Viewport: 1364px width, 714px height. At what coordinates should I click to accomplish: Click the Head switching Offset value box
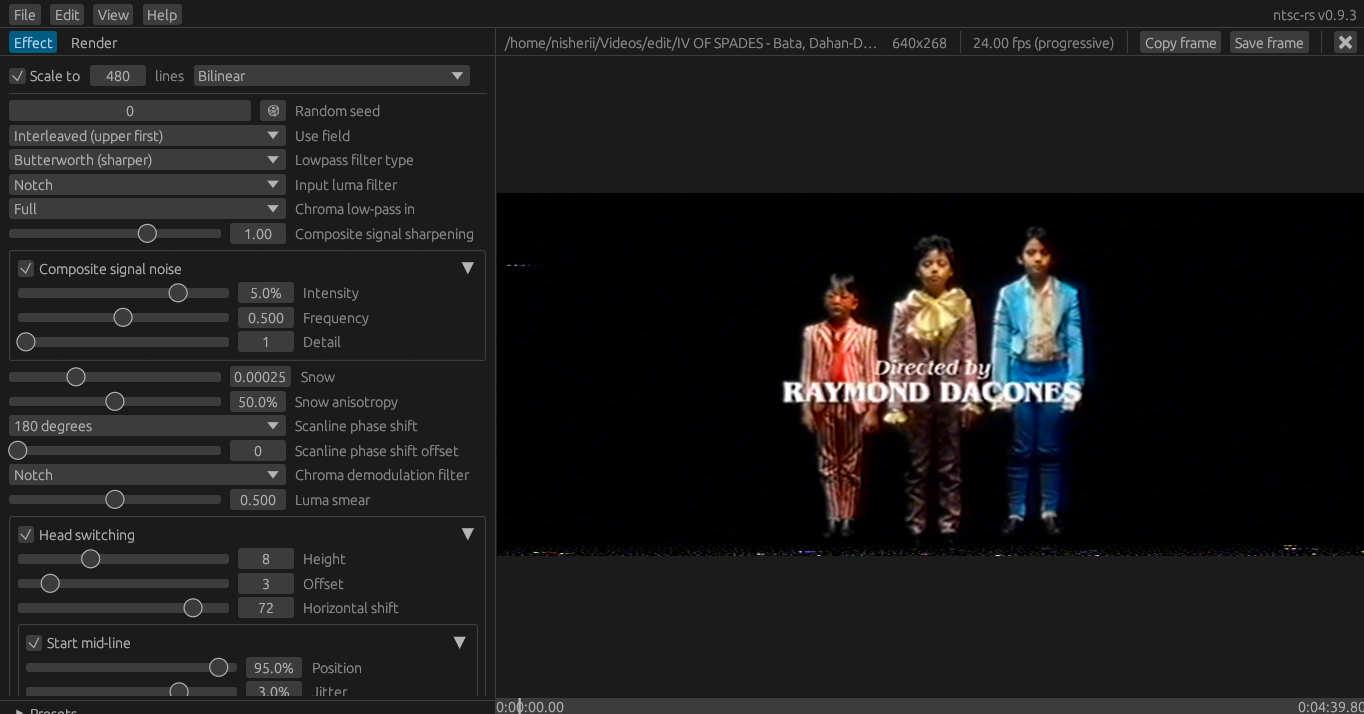266,584
